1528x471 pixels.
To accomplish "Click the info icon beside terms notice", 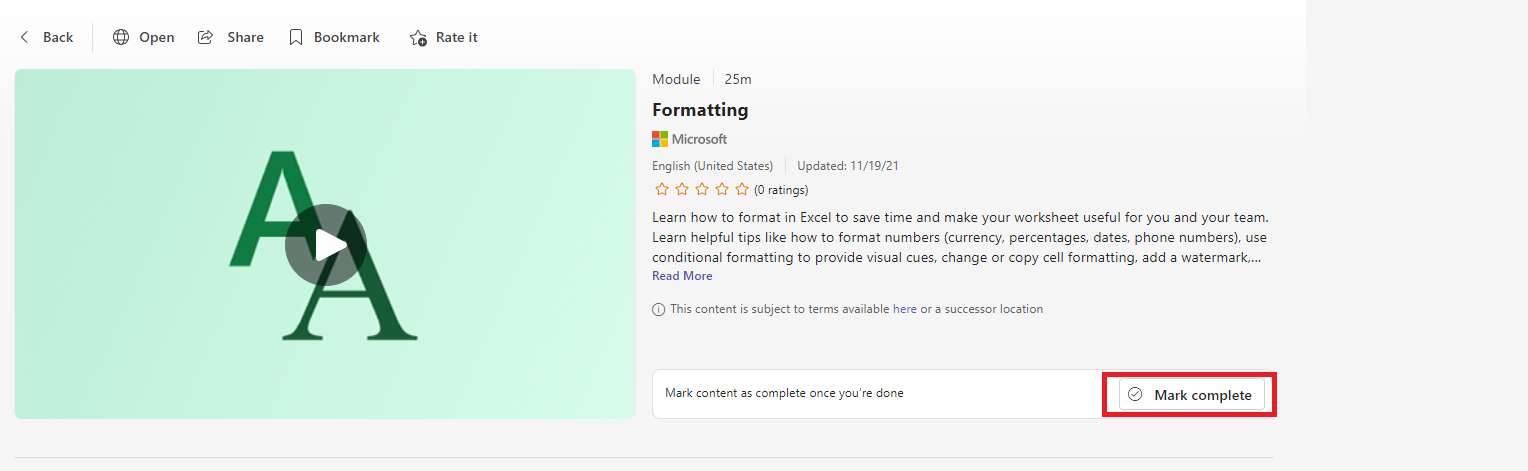I will click(x=658, y=310).
